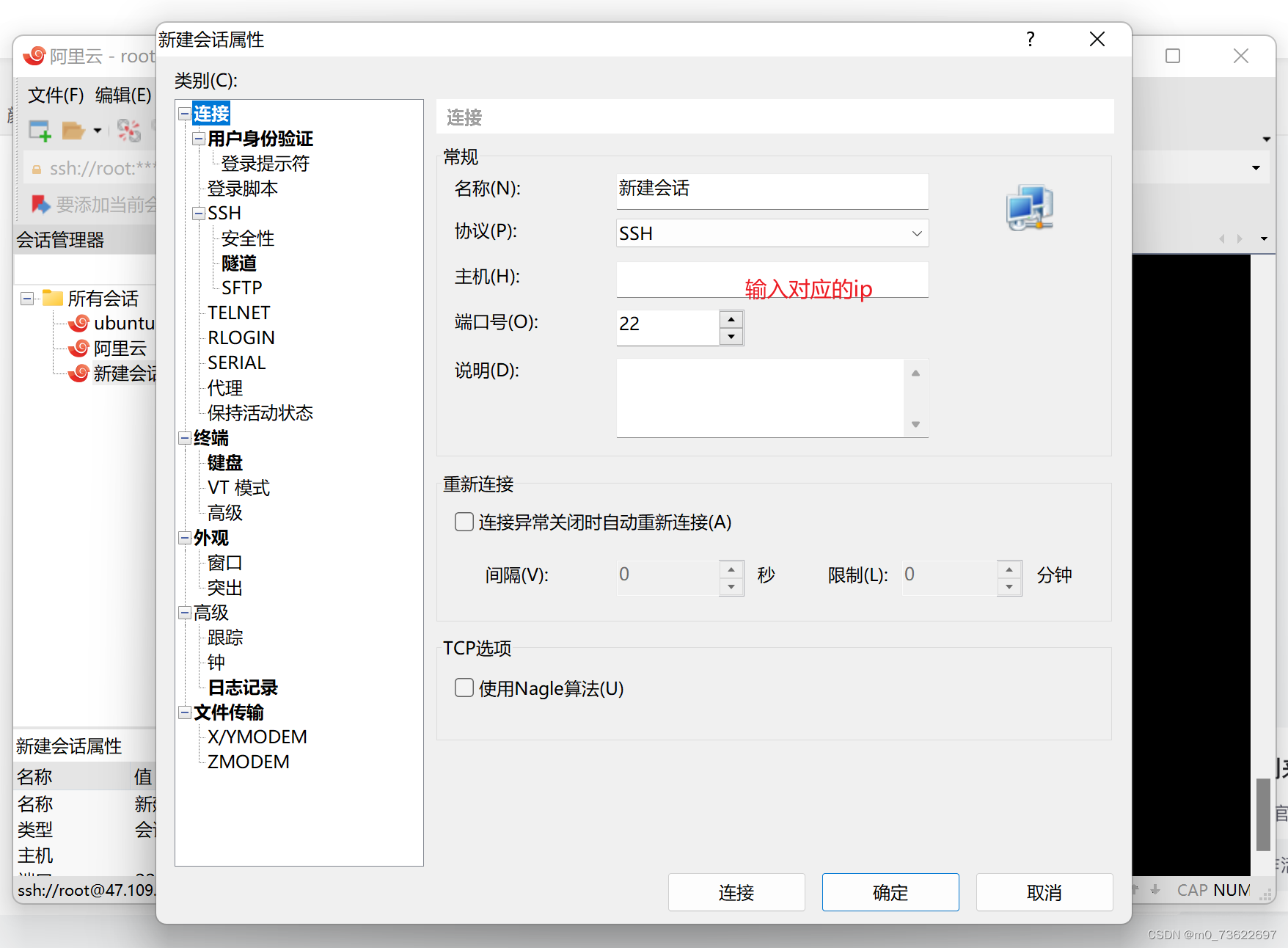The width and height of the screenshot is (1288, 948).
Task: Click the bookmark flag icon
Action: [40, 204]
